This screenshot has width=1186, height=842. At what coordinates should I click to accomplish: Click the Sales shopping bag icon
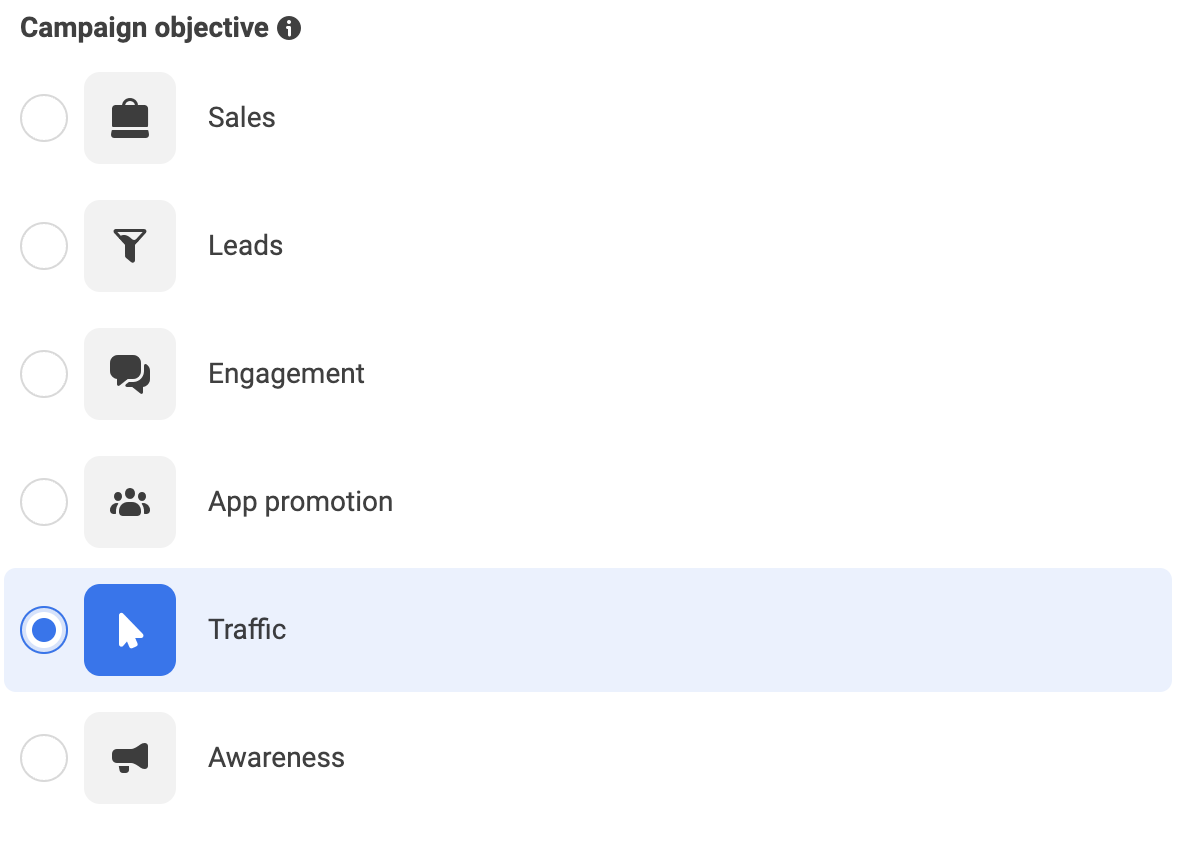[130, 118]
